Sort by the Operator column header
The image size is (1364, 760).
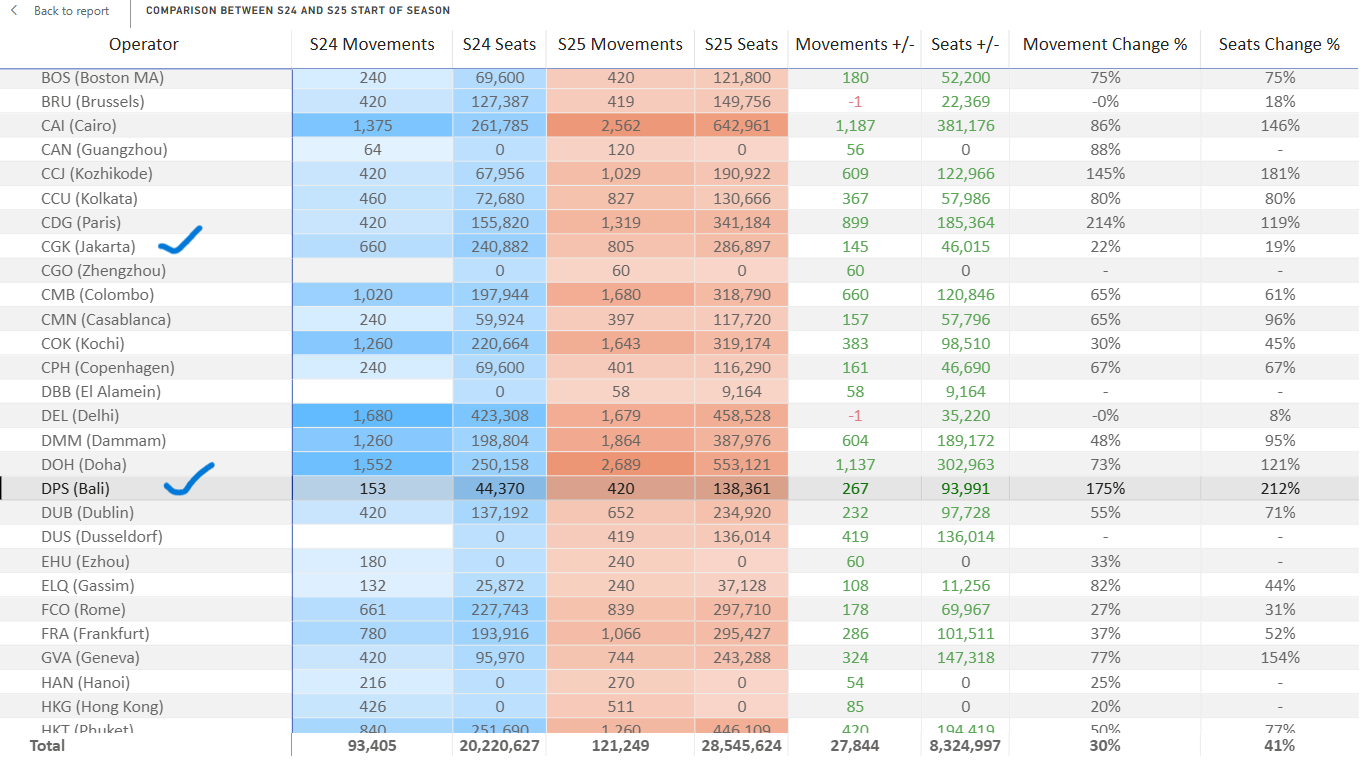tap(144, 44)
